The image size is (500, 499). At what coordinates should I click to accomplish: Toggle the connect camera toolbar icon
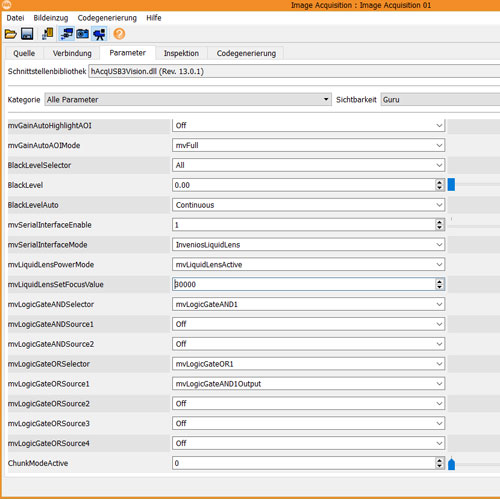[x=66, y=34]
